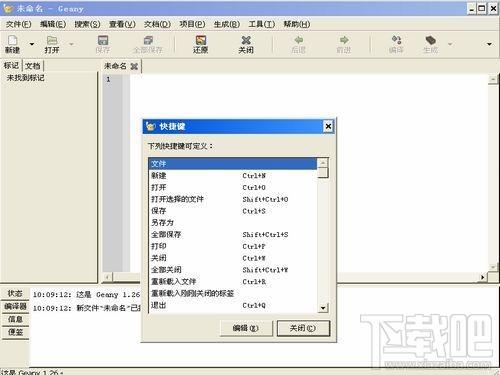Select the 打印 Ctrl+P shortcut row
Image resolution: width=500 pixels, height=375 pixels.
[x=233, y=246]
